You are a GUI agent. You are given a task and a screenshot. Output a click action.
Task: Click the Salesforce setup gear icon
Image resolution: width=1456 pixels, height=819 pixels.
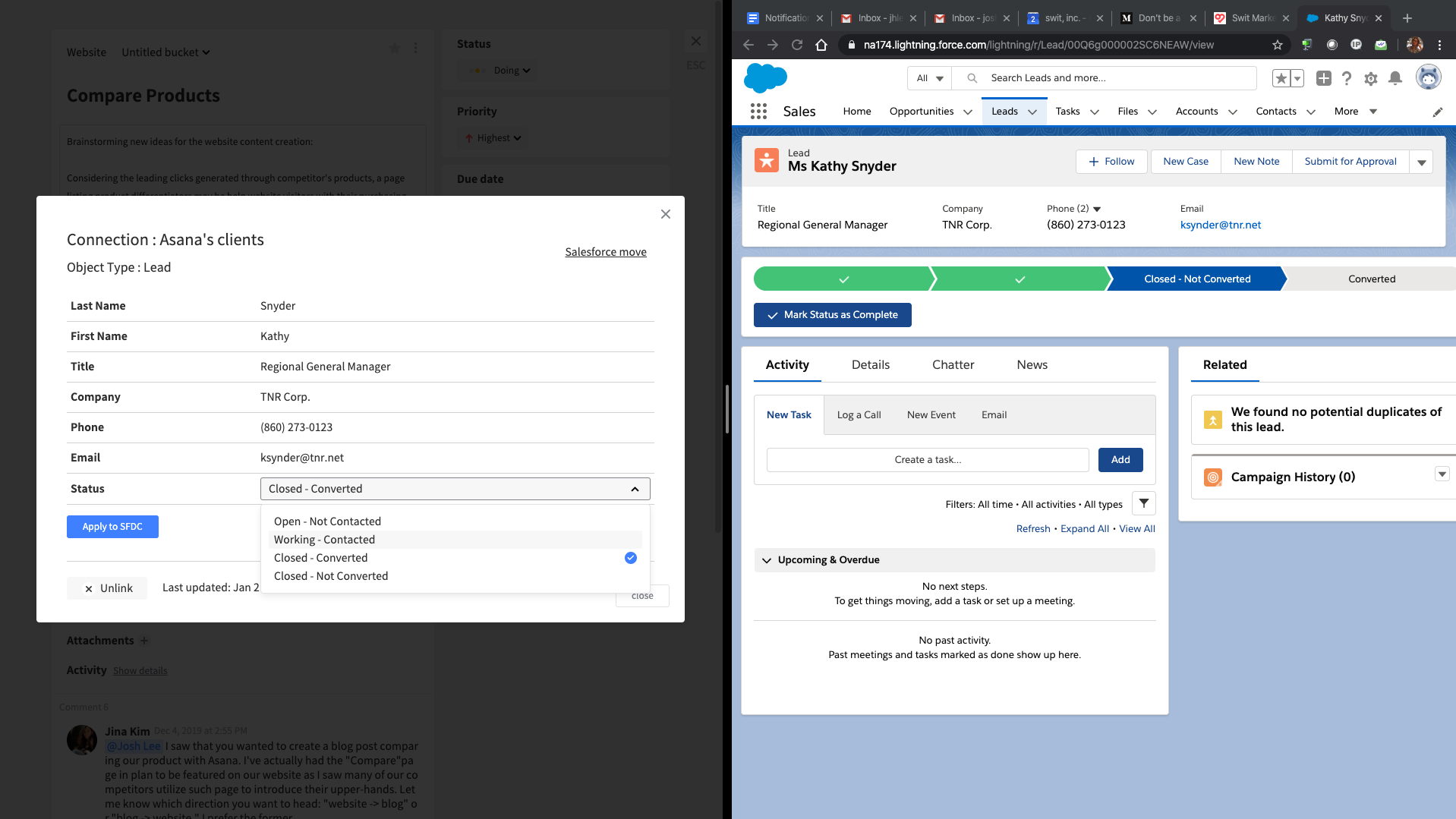click(x=1370, y=78)
